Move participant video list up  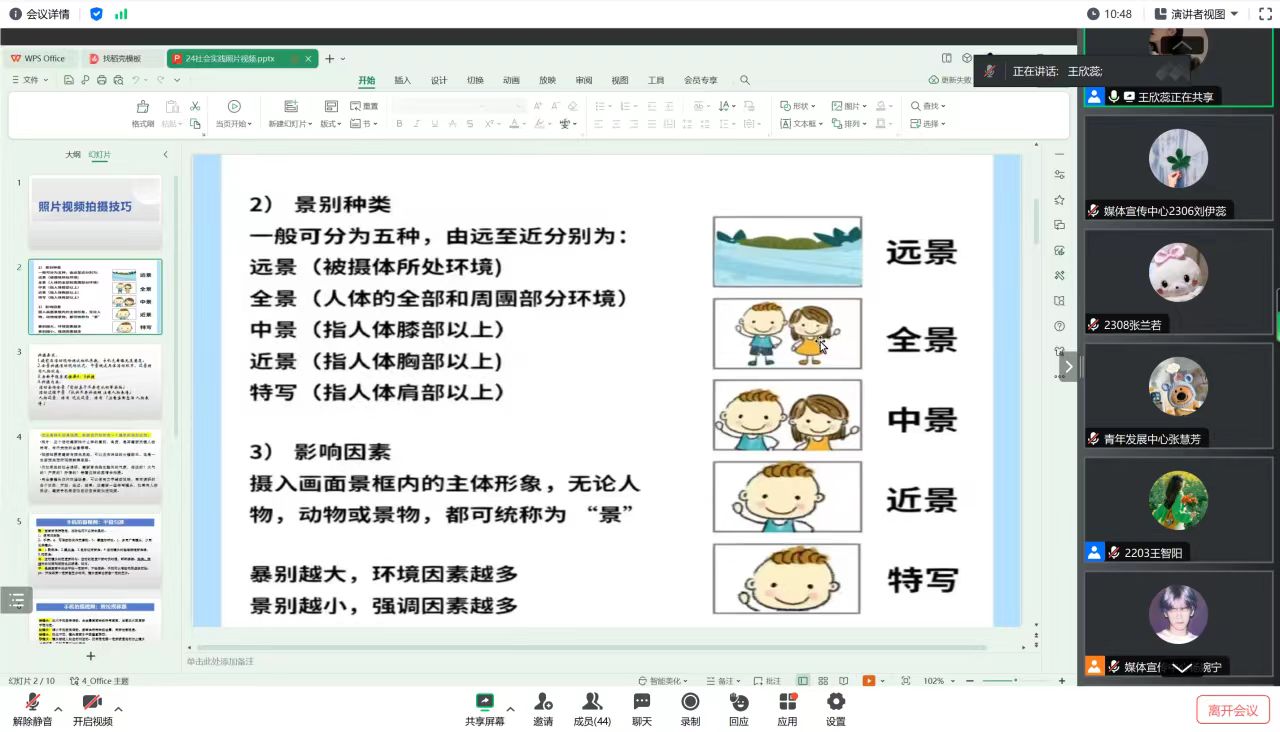click(1182, 45)
